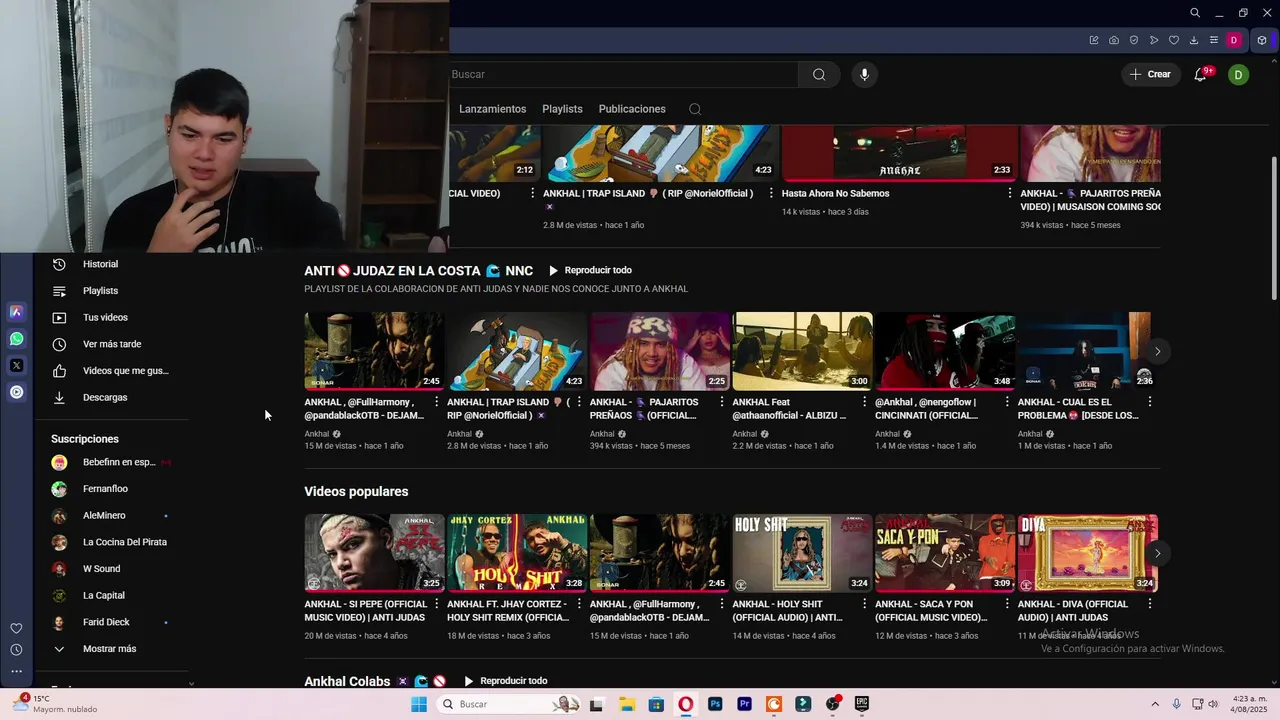The height and width of the screenshot is (720, 1280).
Task: Open Opera ad blocker shield icon
Action: coord(1134,40)
